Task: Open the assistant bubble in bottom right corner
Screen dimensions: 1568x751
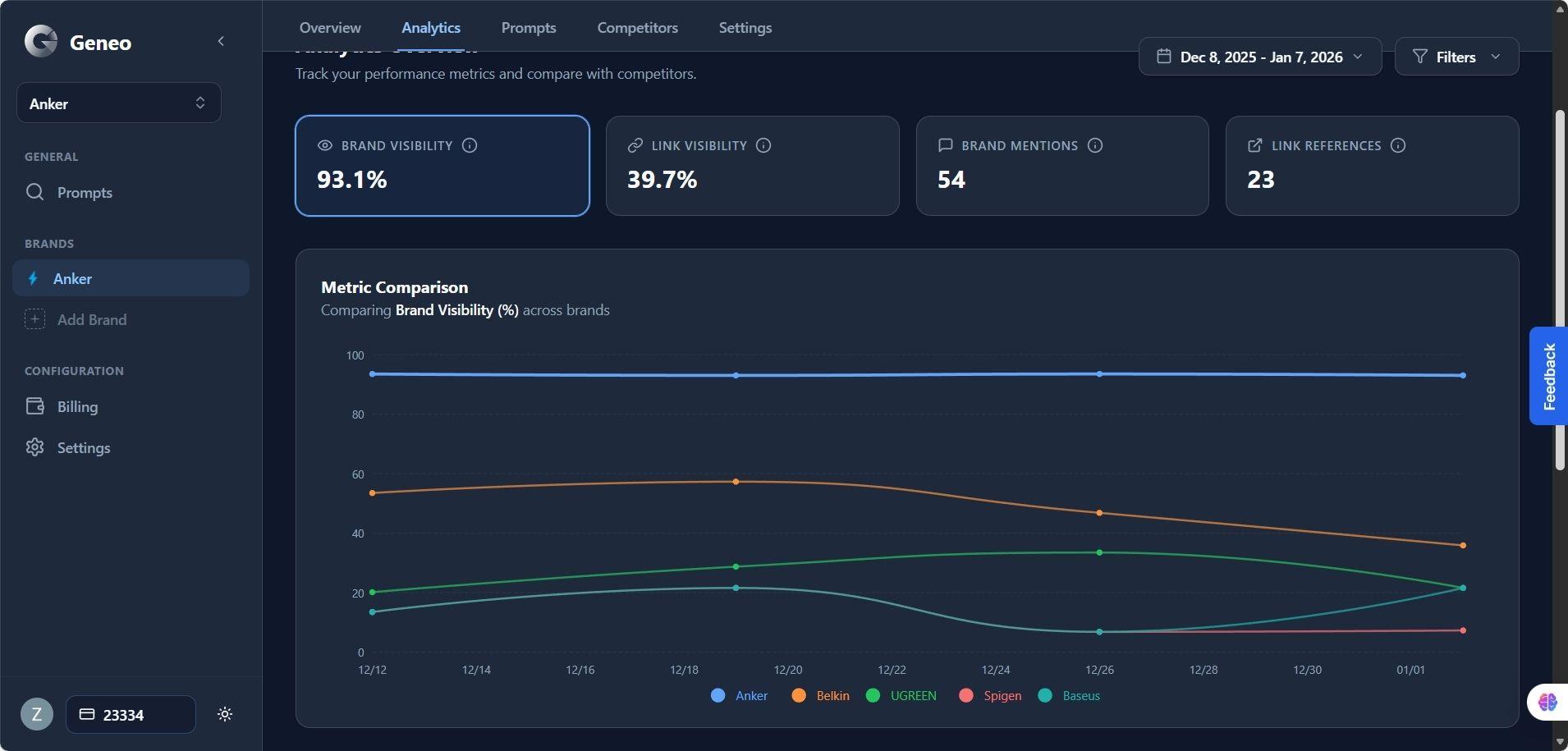Action: click(x=1547, y=702)
